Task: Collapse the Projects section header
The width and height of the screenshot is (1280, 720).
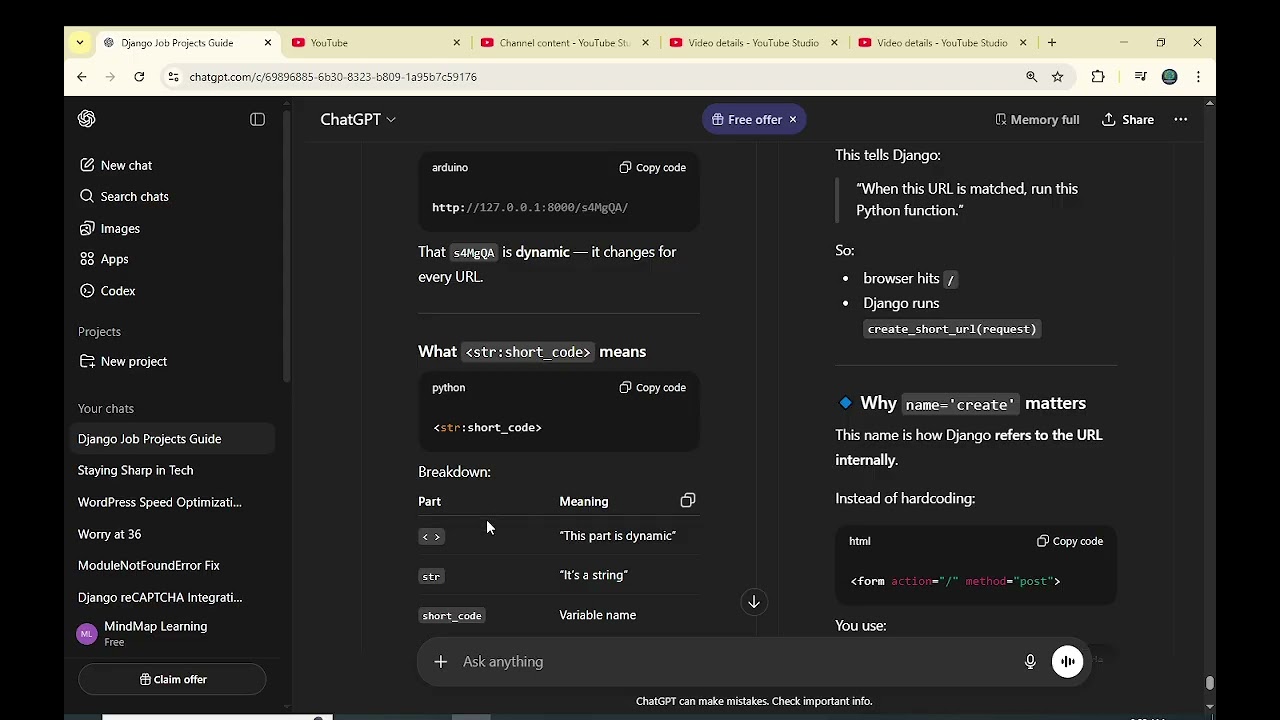Action: (x=99, y=331)
